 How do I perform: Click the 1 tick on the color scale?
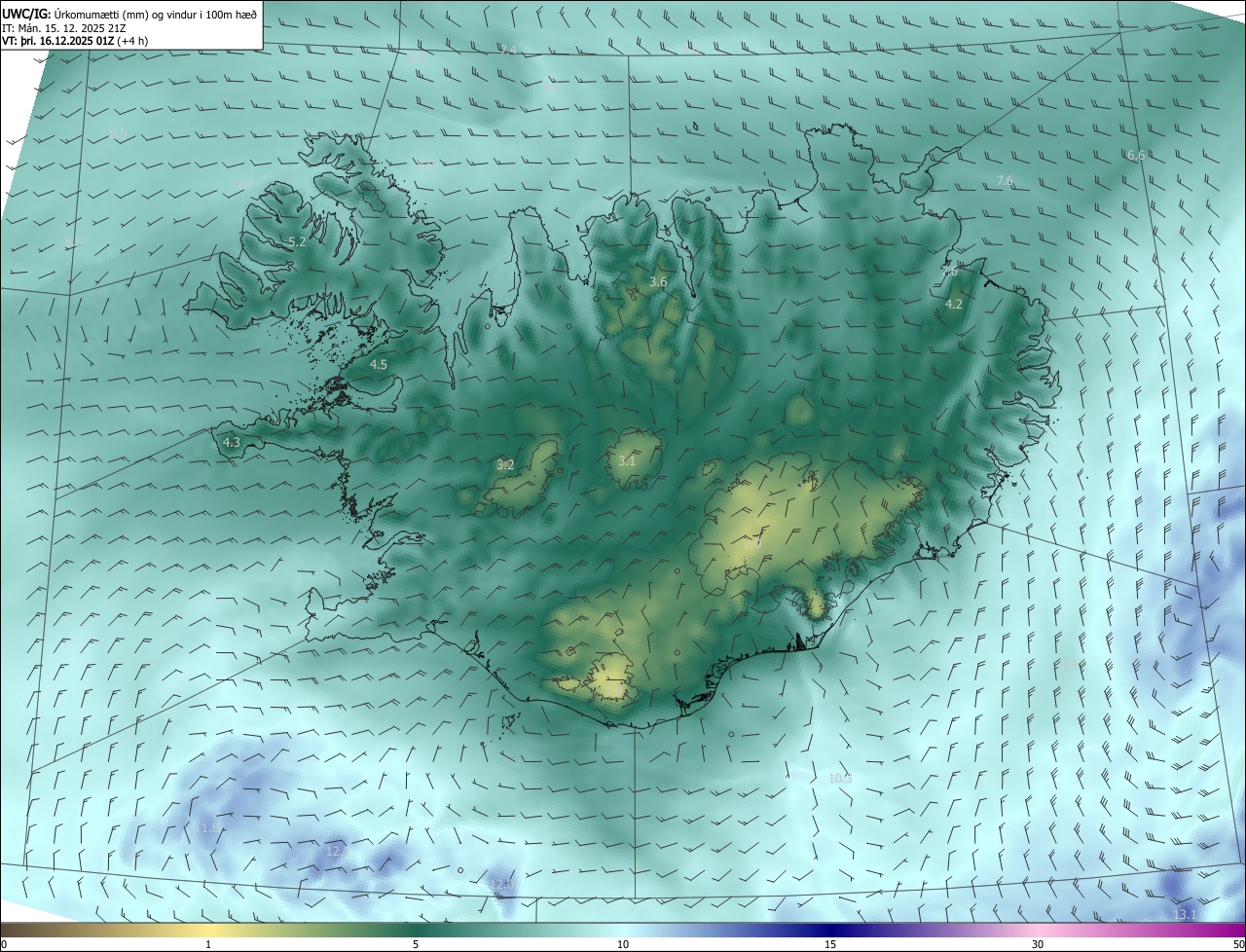(208, 944)
